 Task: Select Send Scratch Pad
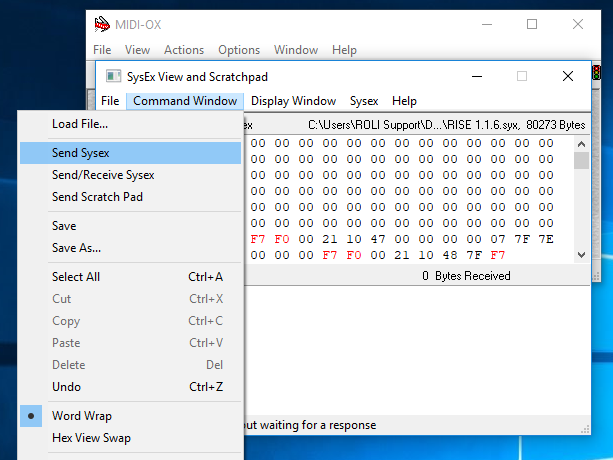tap(97, 197)
